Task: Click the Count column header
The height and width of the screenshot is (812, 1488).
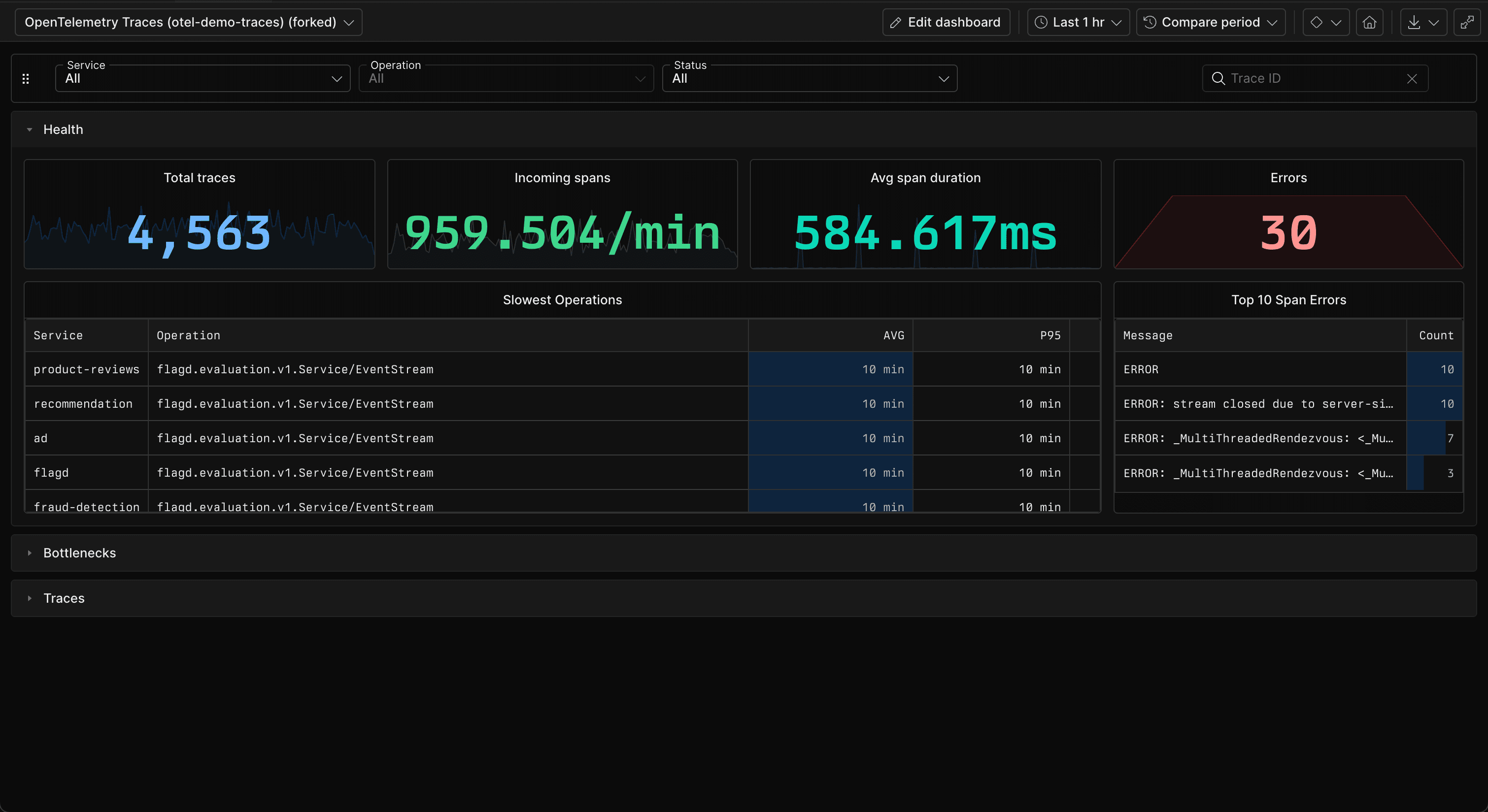Action: coord(1435,335)
